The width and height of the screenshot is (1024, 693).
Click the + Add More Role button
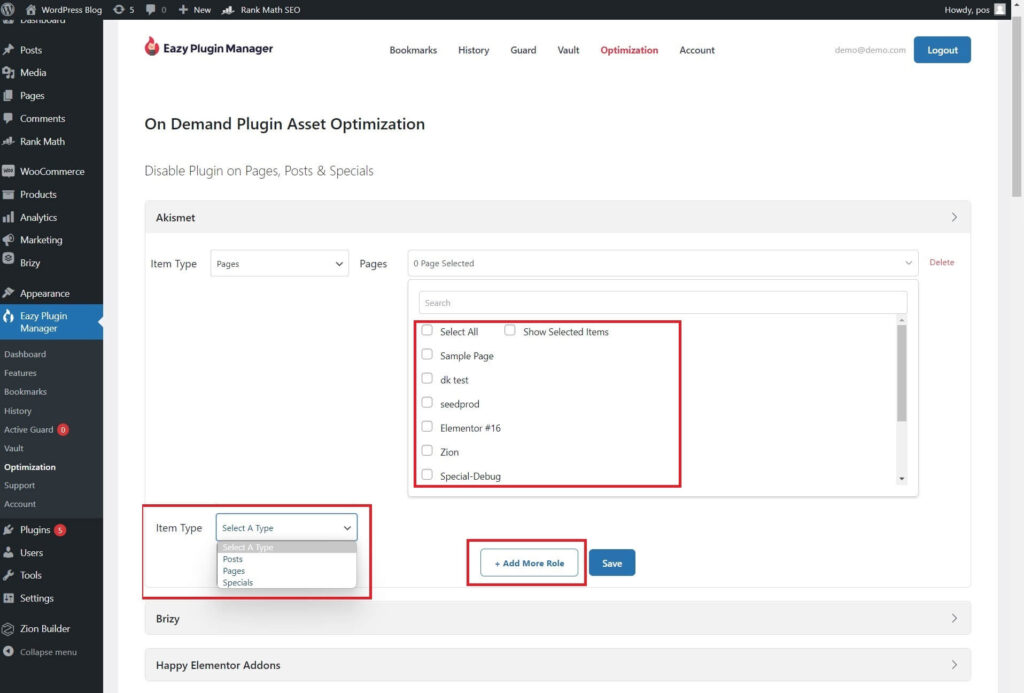point(529,563)
